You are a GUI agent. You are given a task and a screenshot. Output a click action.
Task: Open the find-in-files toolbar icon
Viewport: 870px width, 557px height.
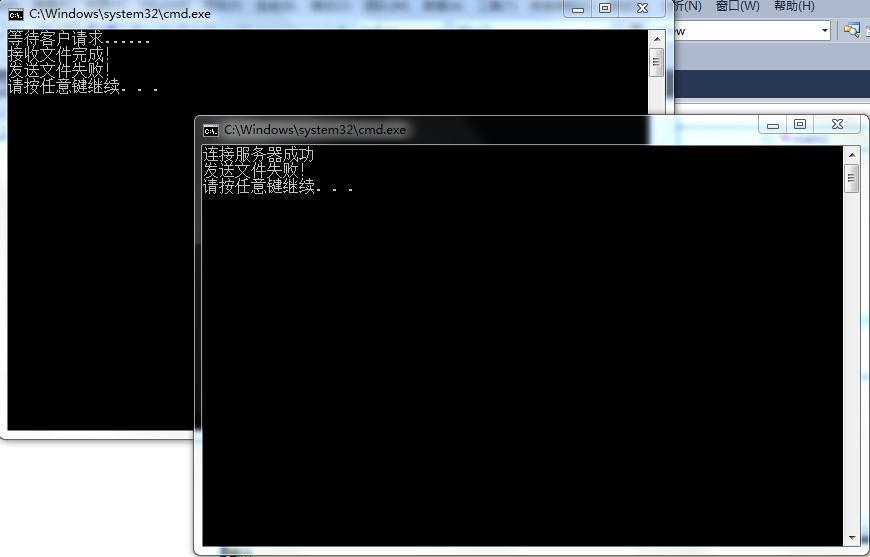coord(851,30)
